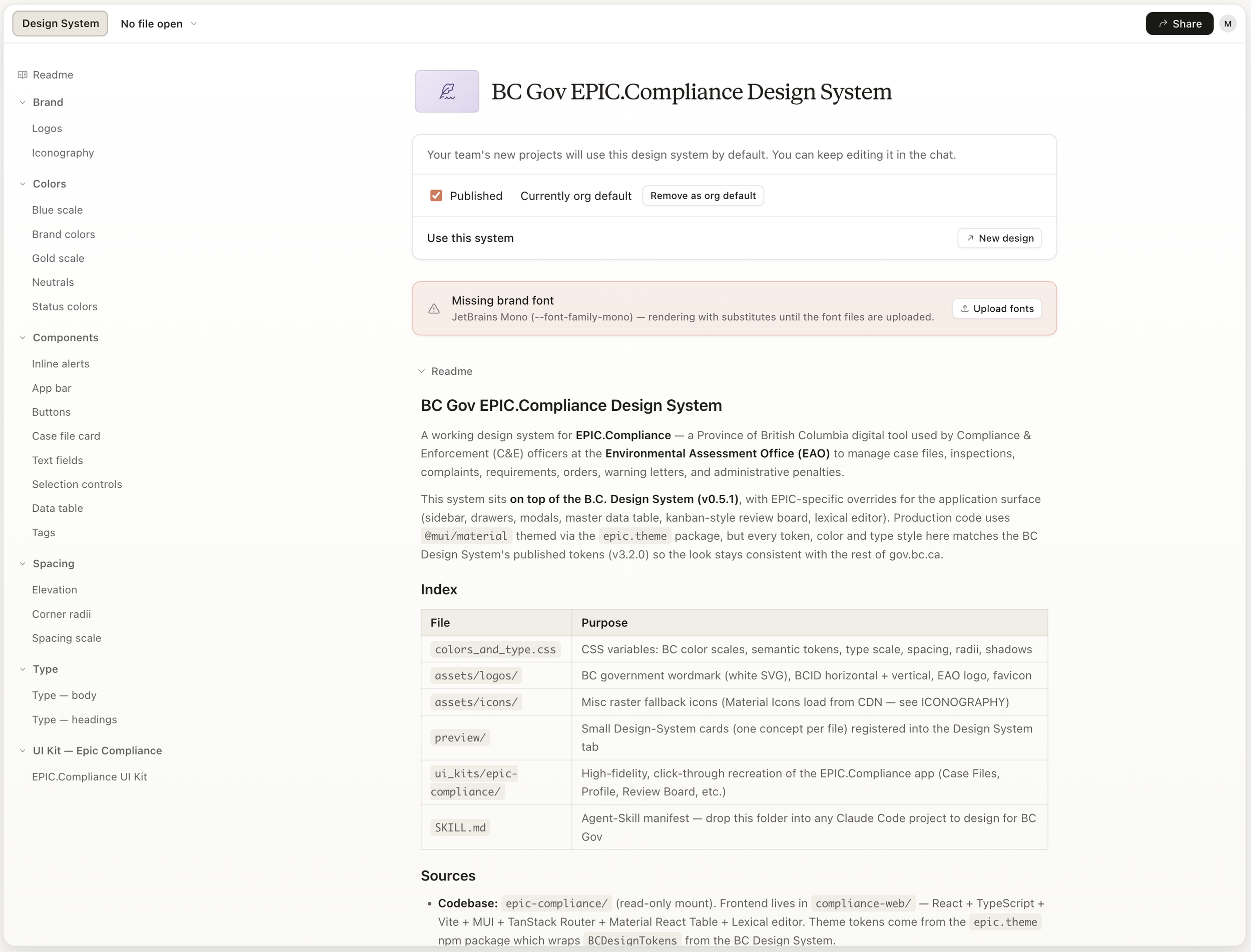Viewport: 1251px width, 952px height.
Task: Click the warning triangle icon in font alert
Action: 434,309
